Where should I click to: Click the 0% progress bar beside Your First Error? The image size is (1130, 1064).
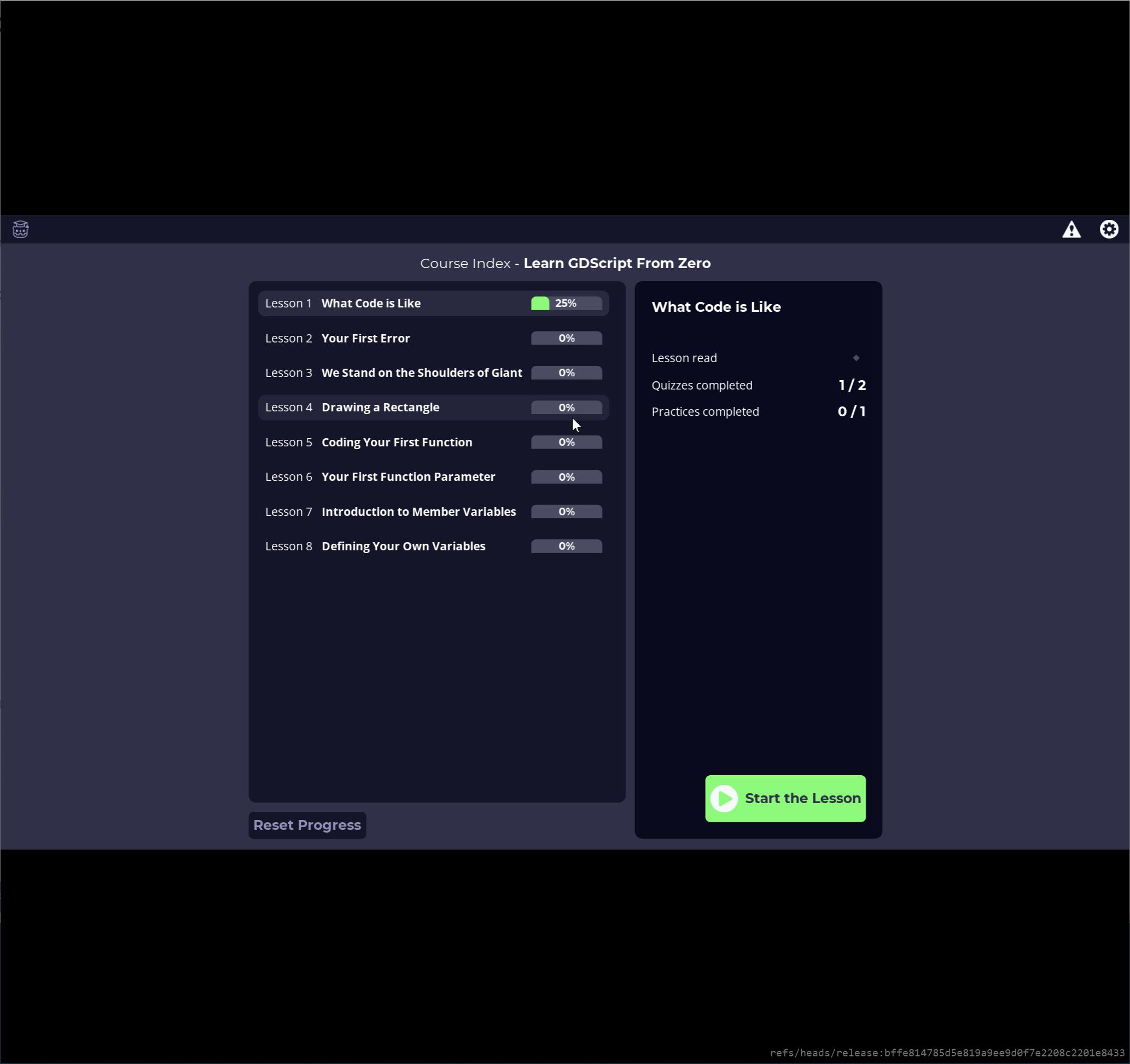click(x=566, y=338)
